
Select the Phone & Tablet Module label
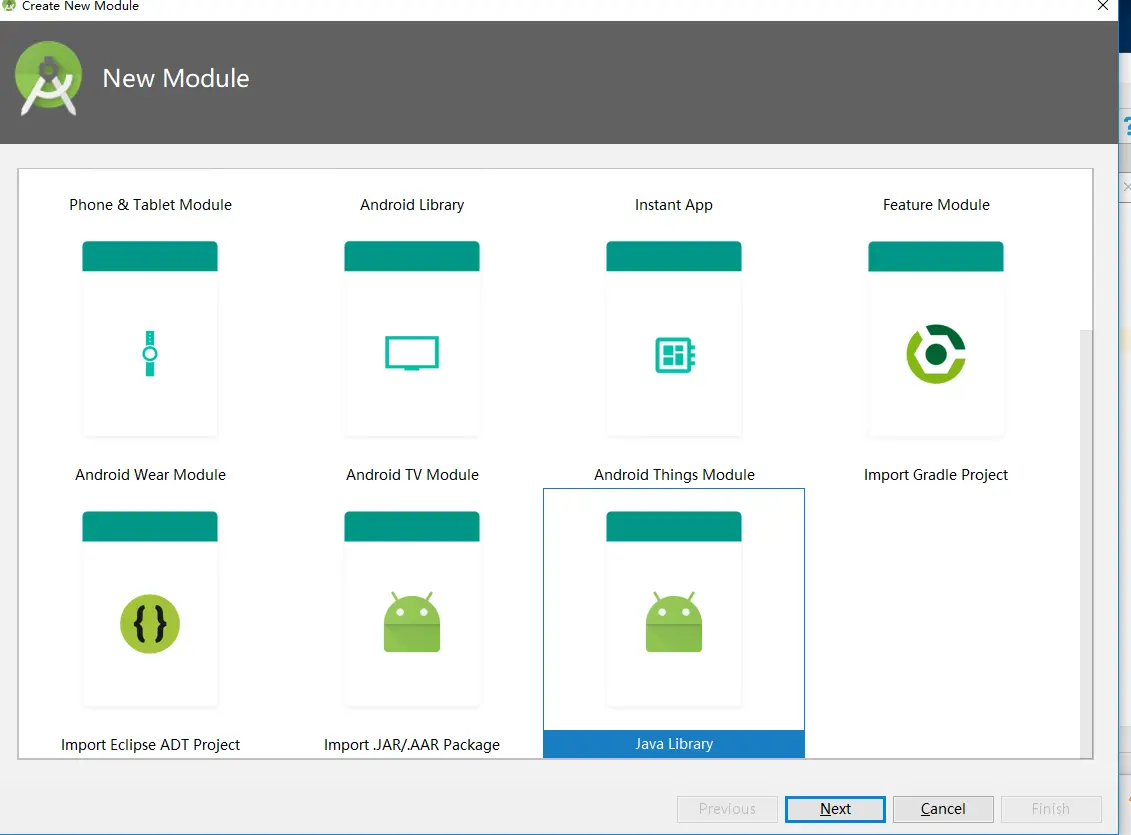pos(151,205)
